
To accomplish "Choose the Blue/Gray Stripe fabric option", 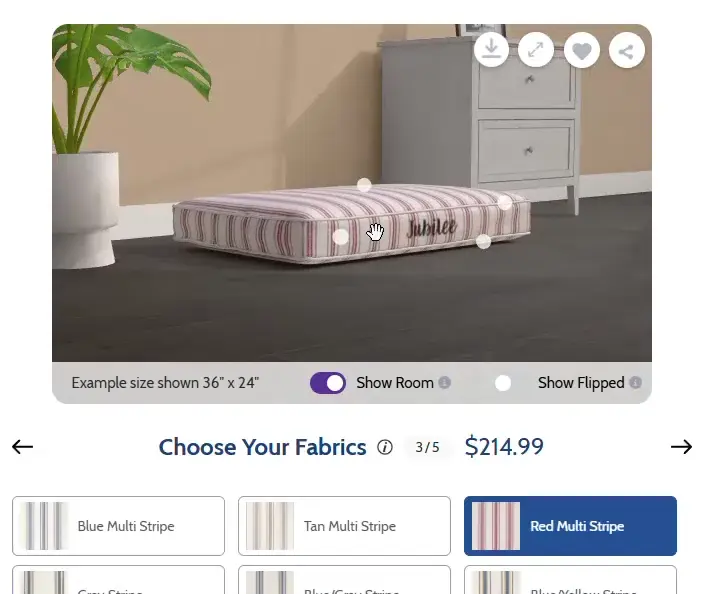I will pyautogui.click(x=344, y=580).
